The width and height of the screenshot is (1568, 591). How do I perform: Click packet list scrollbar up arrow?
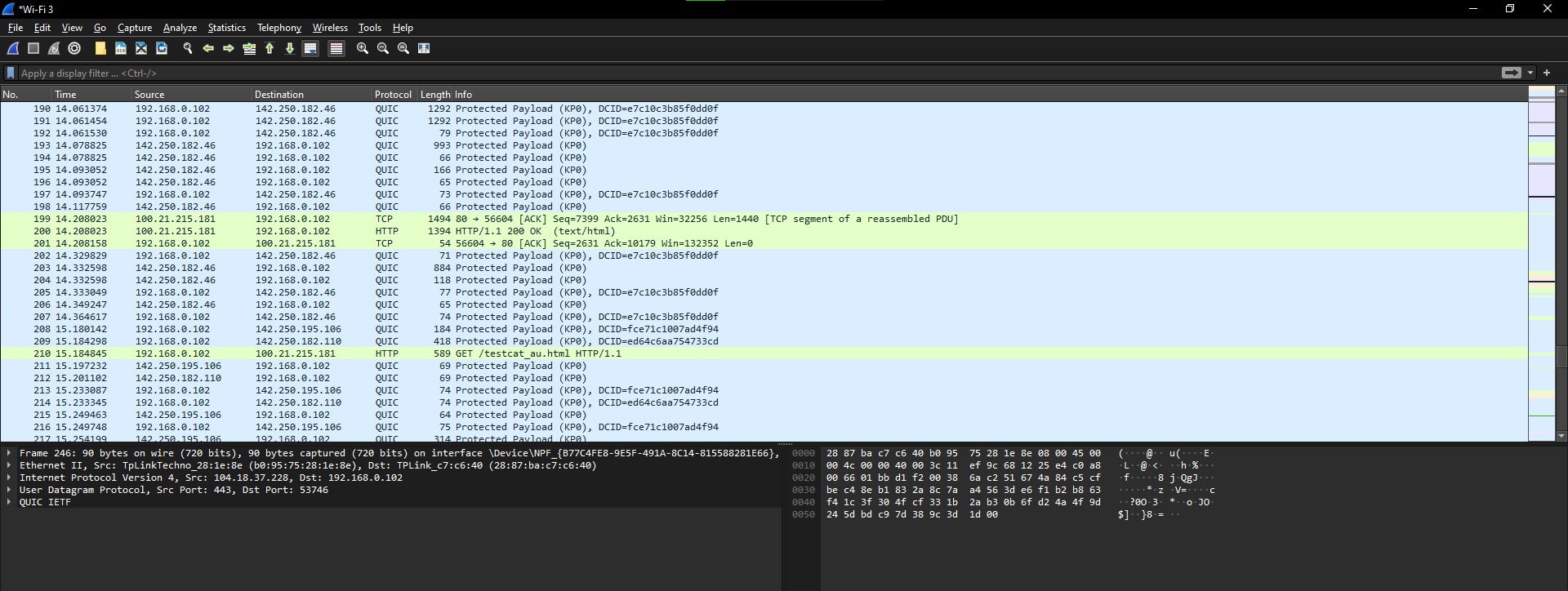1561,91
